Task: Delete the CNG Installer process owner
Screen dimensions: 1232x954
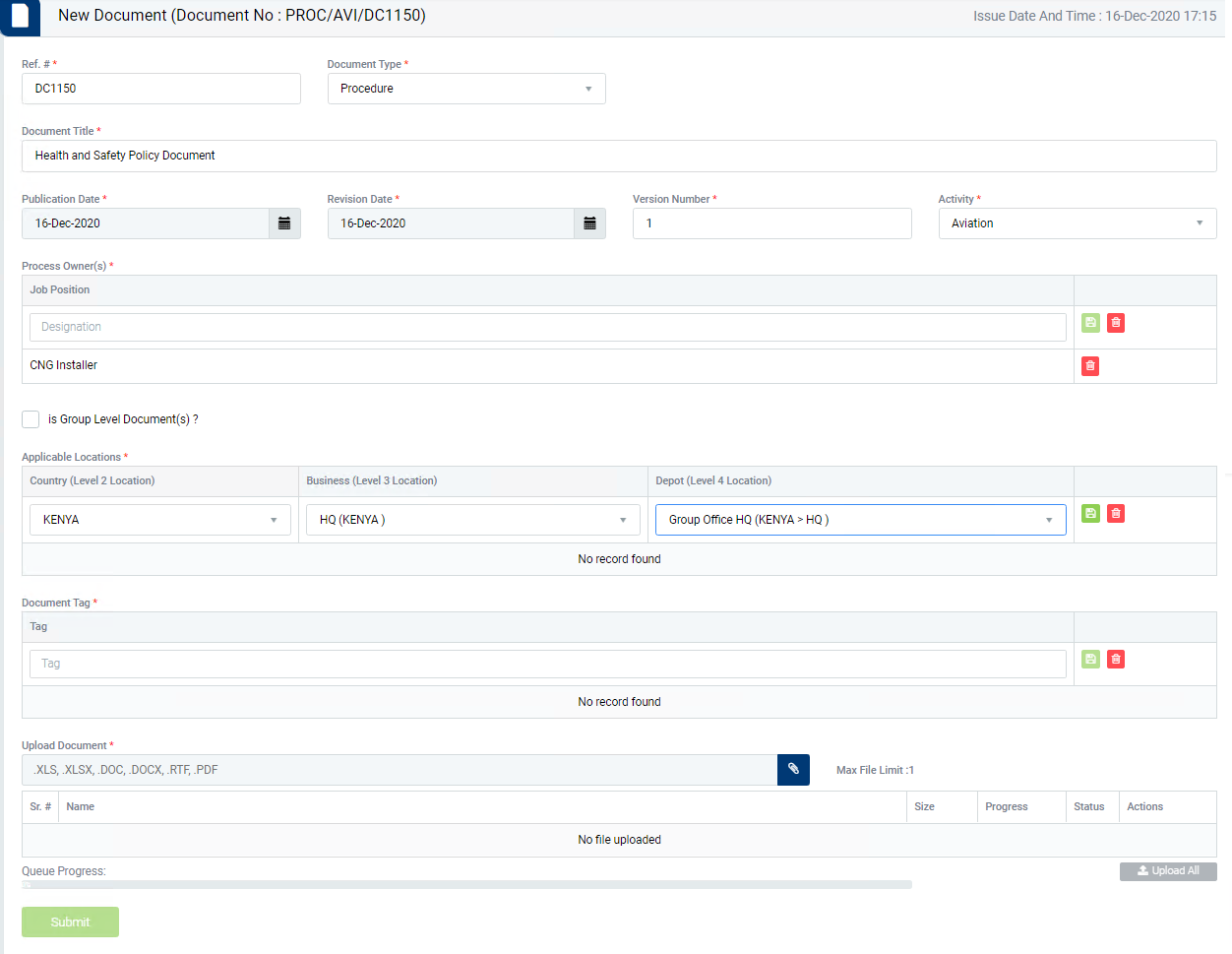Action: pos(1090,366)
